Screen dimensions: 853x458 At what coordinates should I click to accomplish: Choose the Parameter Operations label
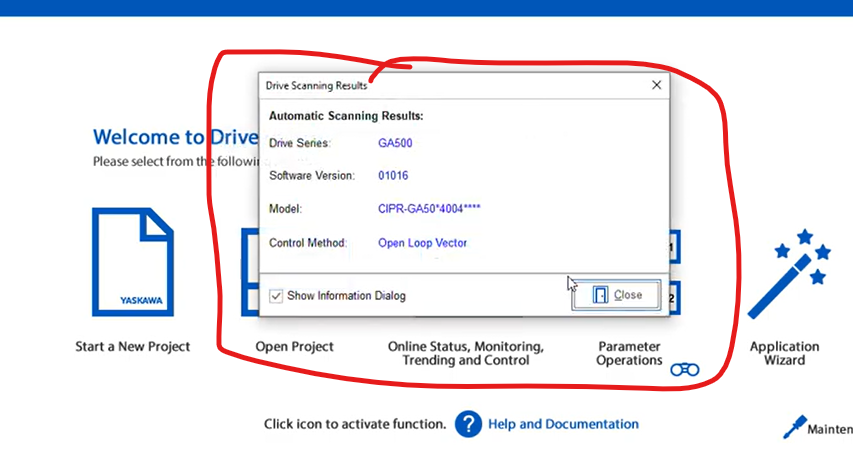pos(629,353)
